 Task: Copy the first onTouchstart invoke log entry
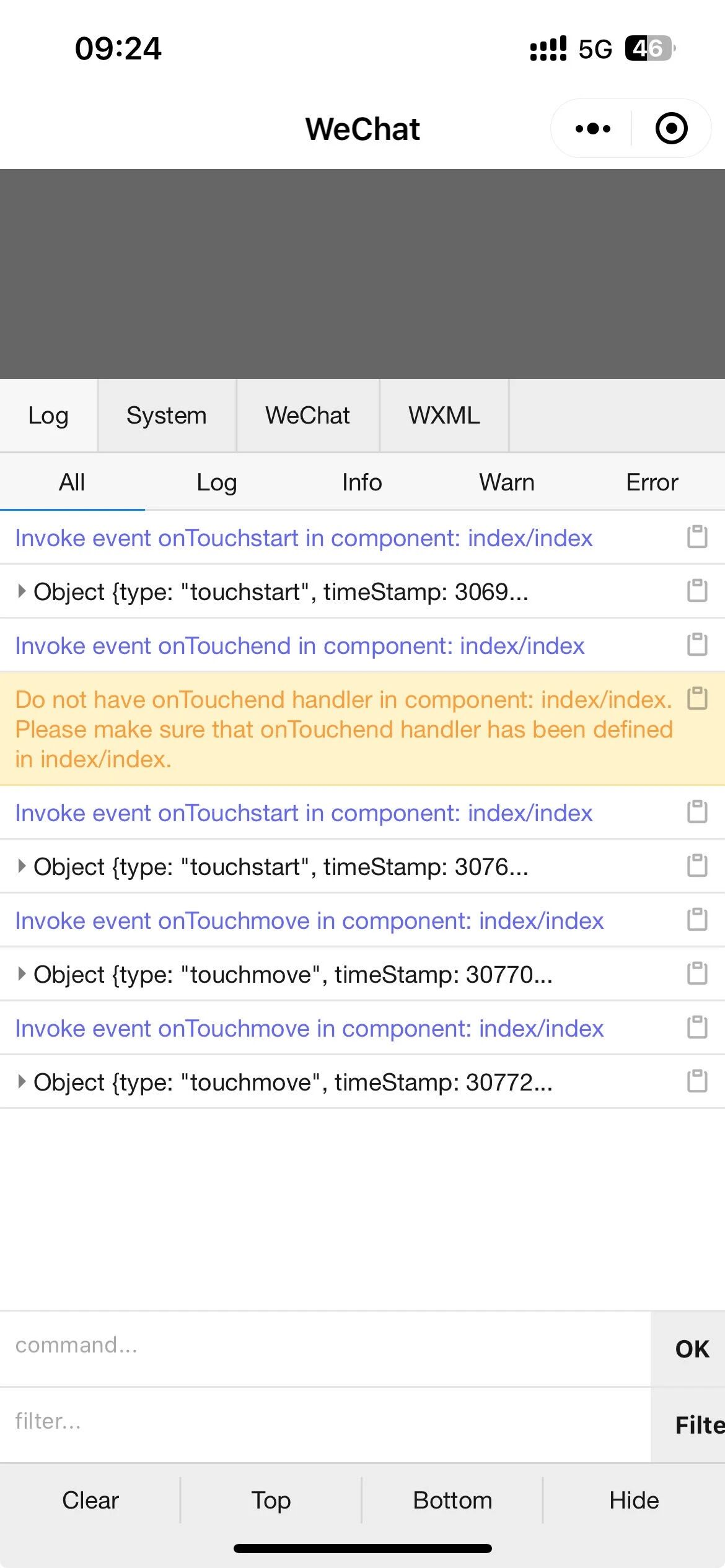coord(697,537)
